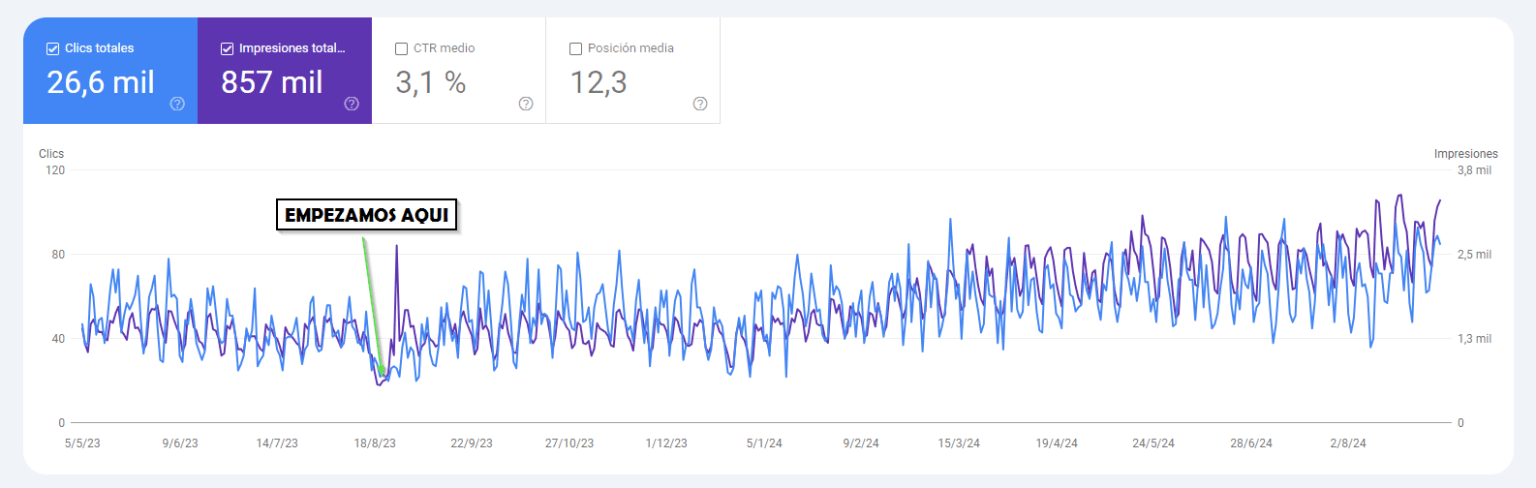Viewport: 1536px width, 488px height.
Task: Click the 15/3/24 date label
Action: [x=958, y=443]
